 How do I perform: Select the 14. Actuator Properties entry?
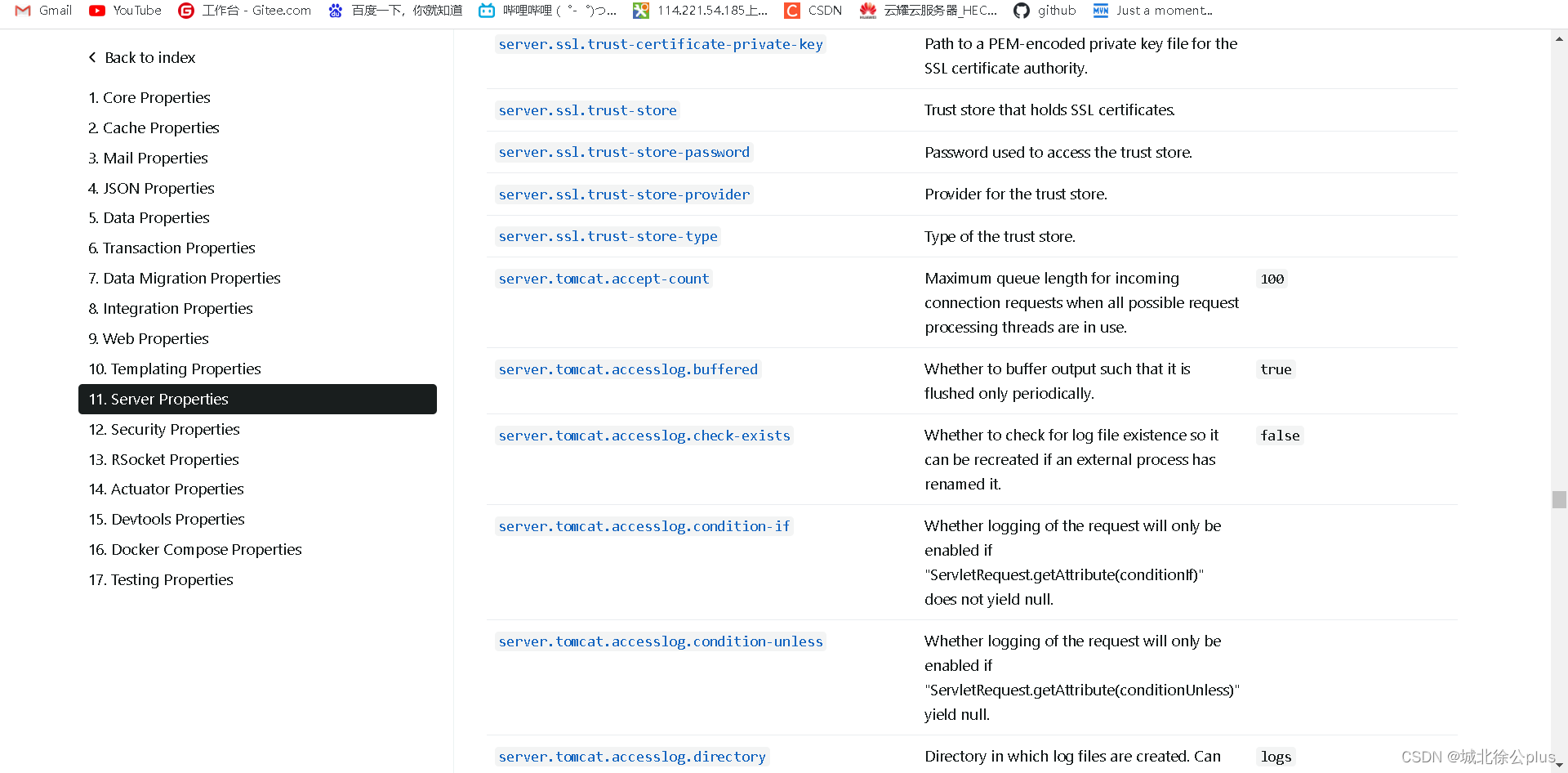pyautogui.click(x=166, y=489)
